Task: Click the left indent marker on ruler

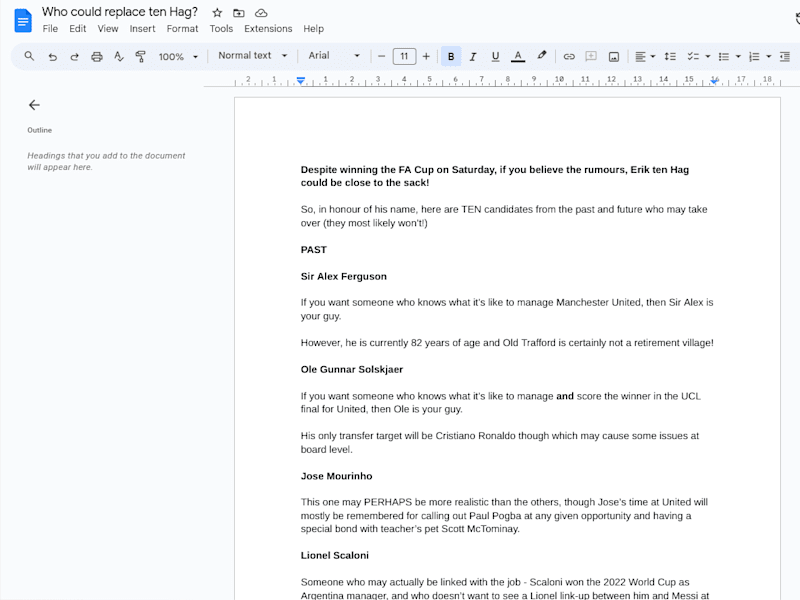Action: point(301,81)
